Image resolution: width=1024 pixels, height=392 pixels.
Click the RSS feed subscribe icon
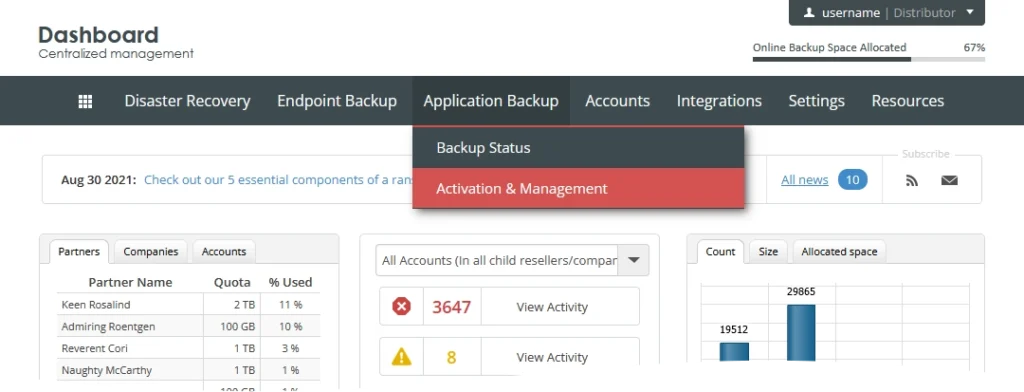pos(912,181)
